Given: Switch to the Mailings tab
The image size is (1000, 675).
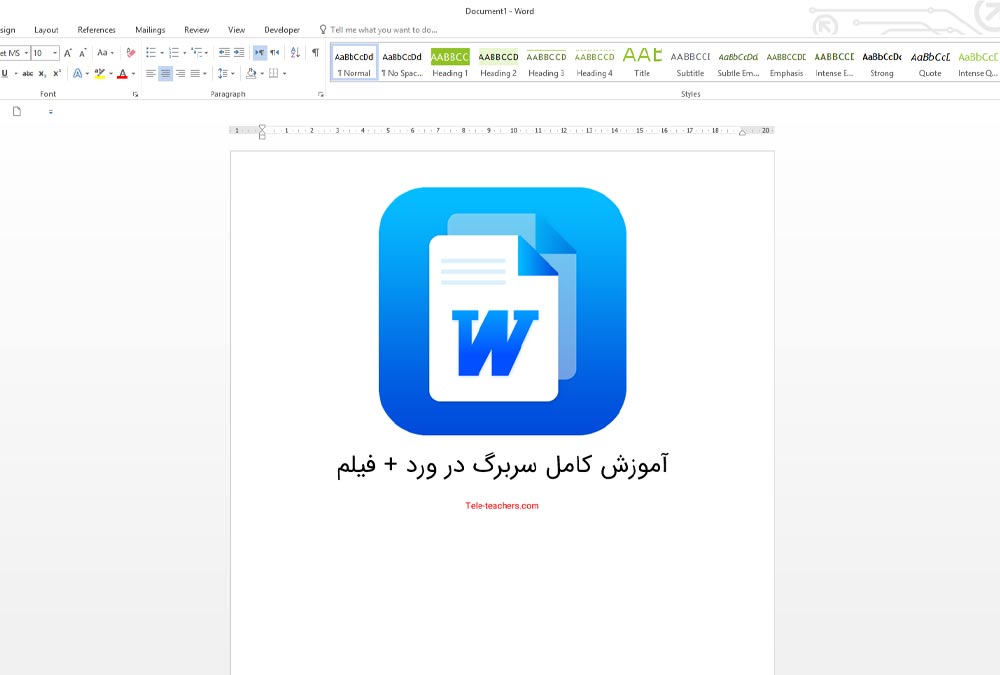Looking at the screenshot, I should click(150, 30).
